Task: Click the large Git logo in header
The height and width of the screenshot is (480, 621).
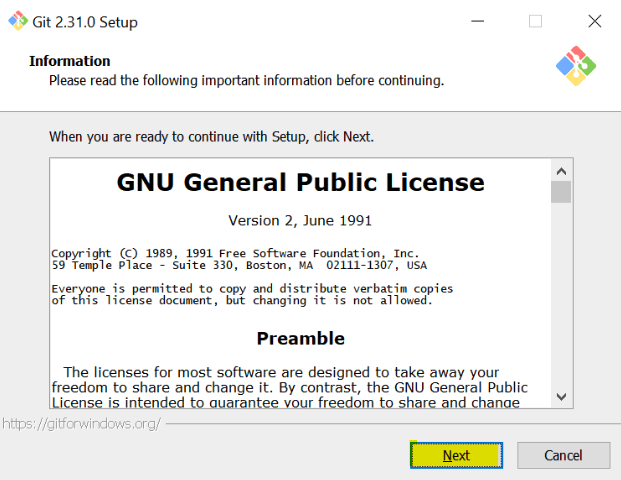Action: tap(576, 66)
